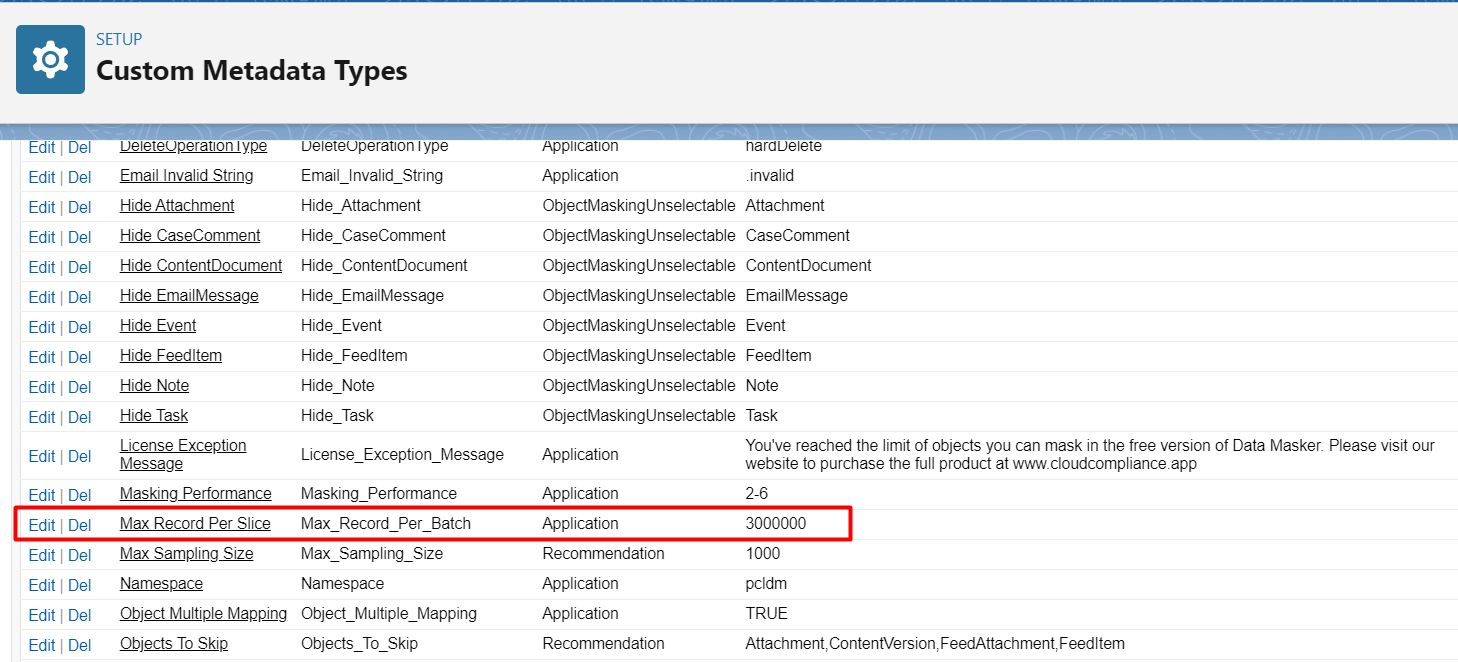The width and height of the screenshot is (1458, 662).
Task: Edit the Namespace row
Action: click(x=42, y=585)
